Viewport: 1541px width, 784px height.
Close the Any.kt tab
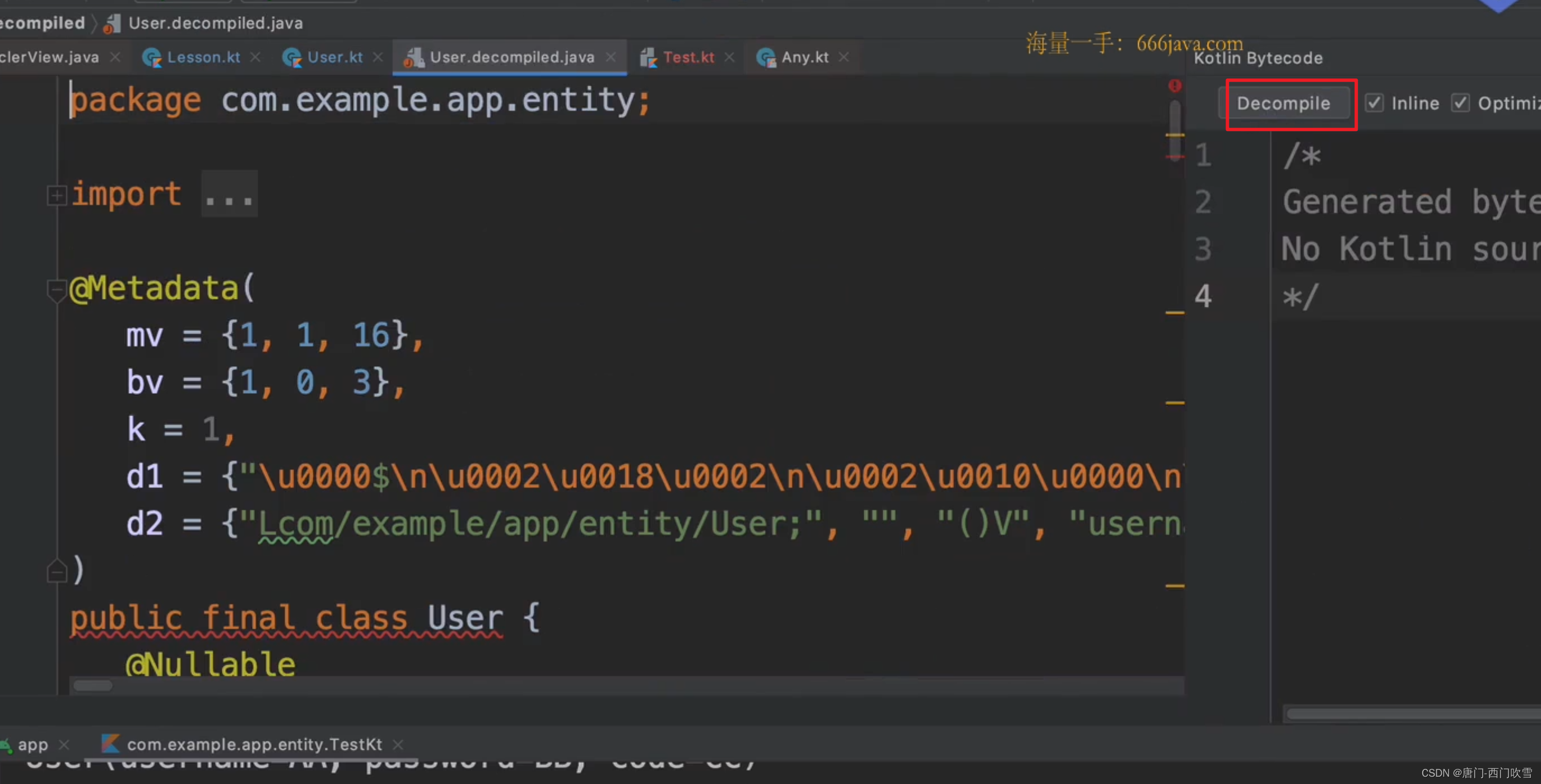pos(844,57)
